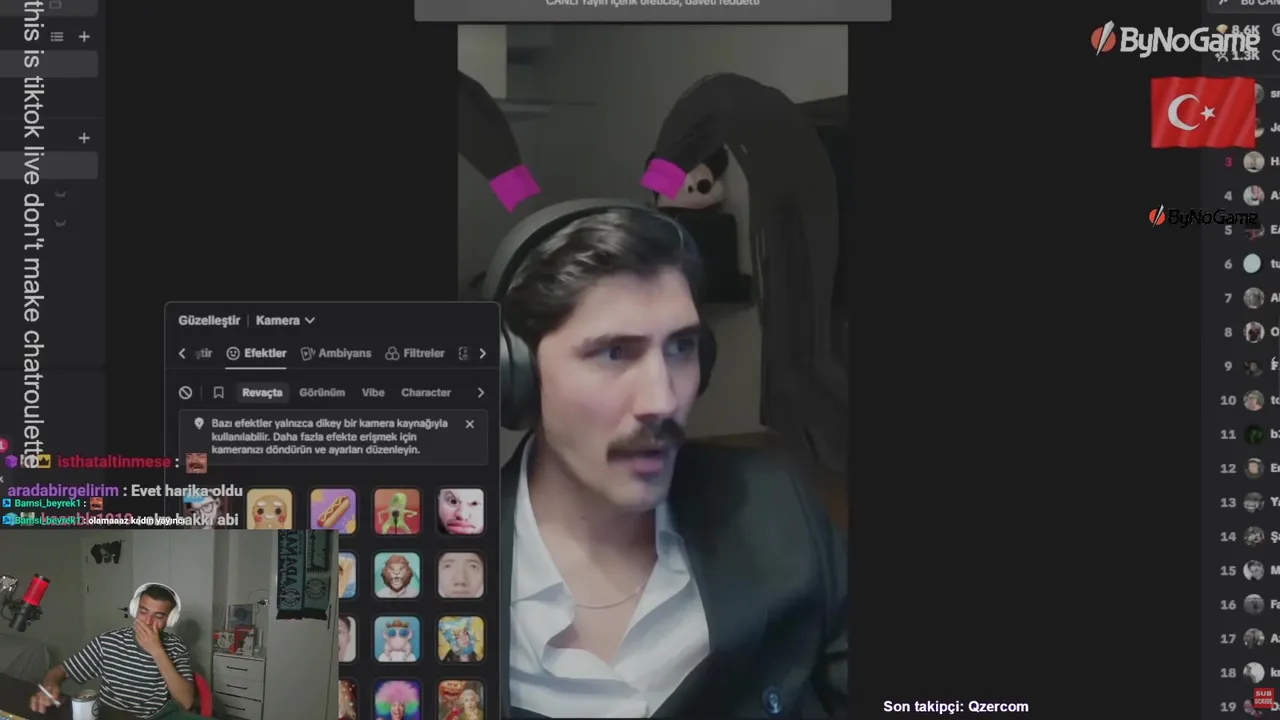Image resolution: width=1280 pixels, height=720 pixels.
Task: Open the rank 4 viewer avatar
Action: click(1253, 196)
